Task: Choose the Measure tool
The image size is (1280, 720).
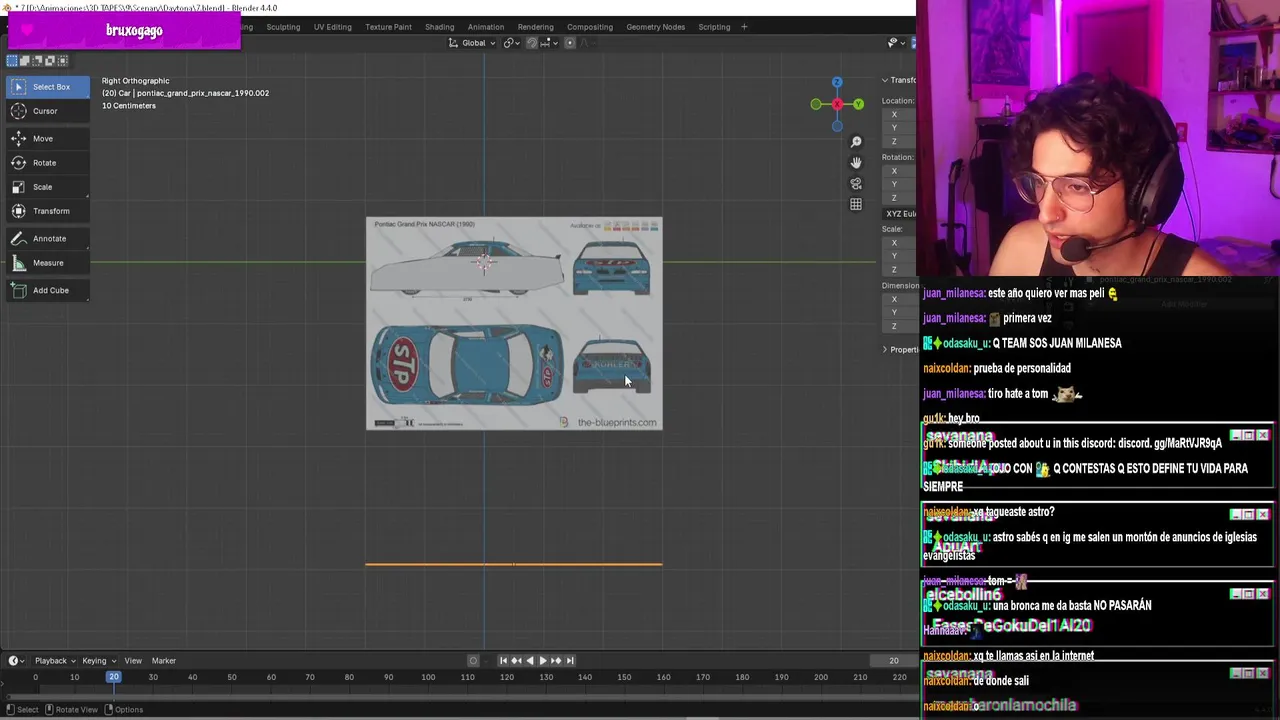Action: pyautogui.click(x=47, y=263)
